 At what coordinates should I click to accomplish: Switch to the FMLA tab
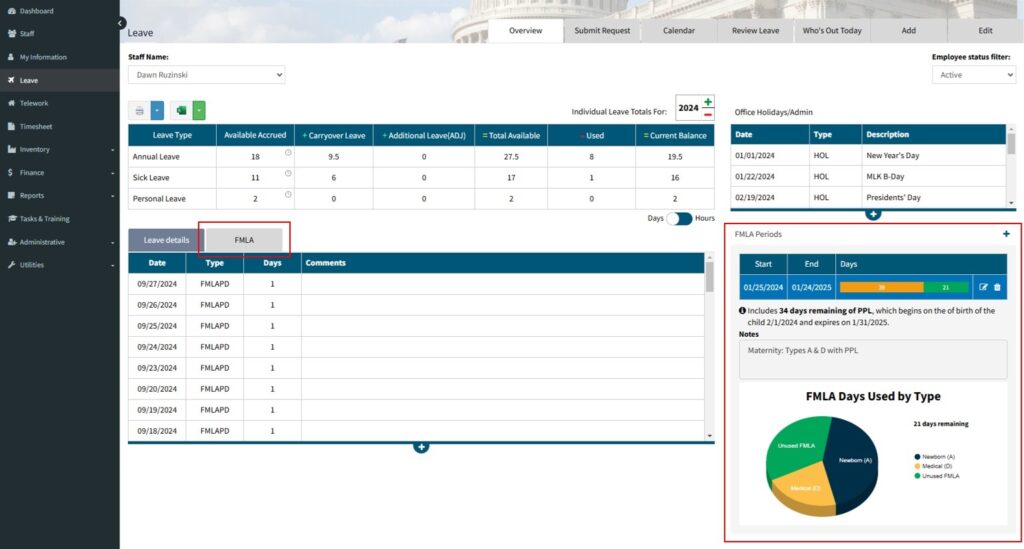(x=244, y=240)
